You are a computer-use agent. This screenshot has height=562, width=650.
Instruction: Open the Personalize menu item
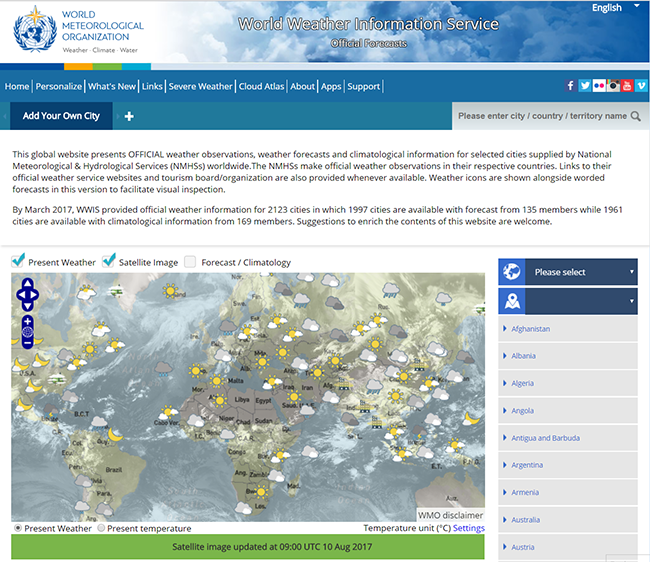(58, 86)
